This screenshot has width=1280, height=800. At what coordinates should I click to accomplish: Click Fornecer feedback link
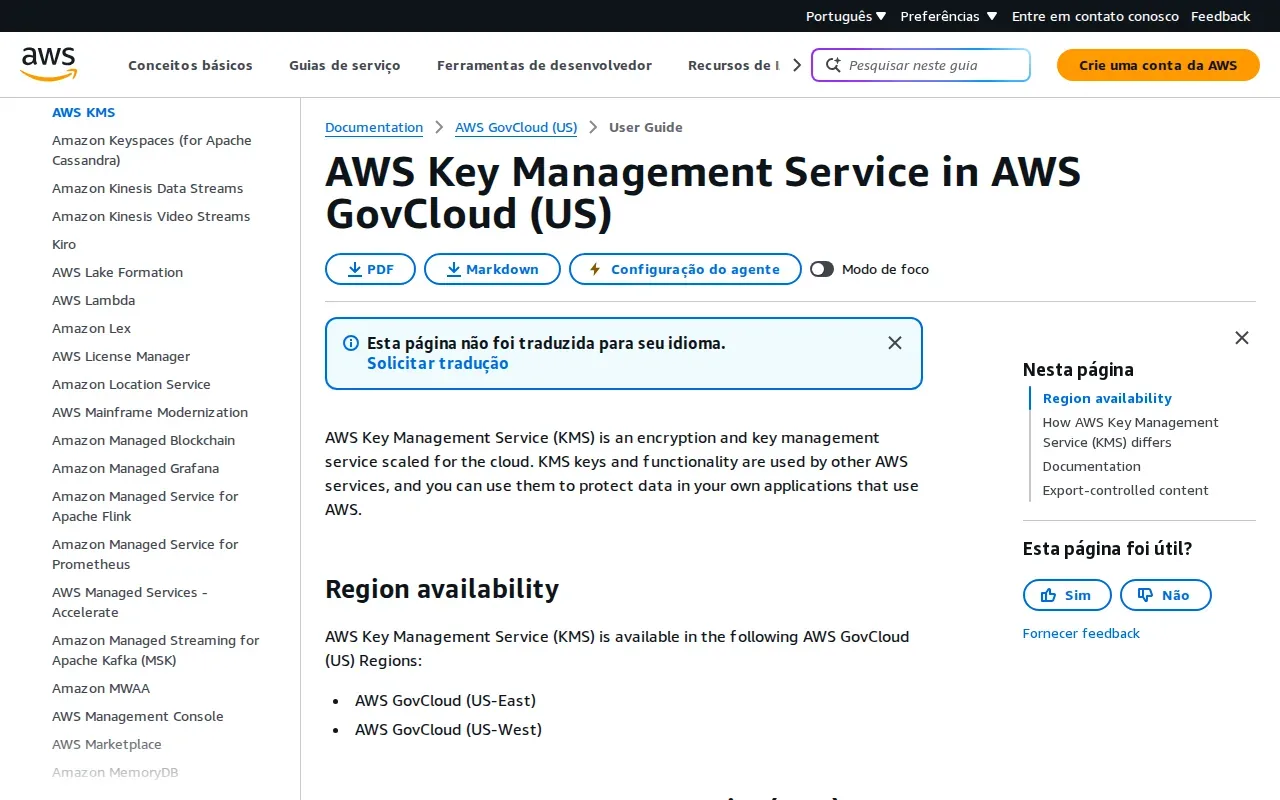click(x=1081, y=633)
